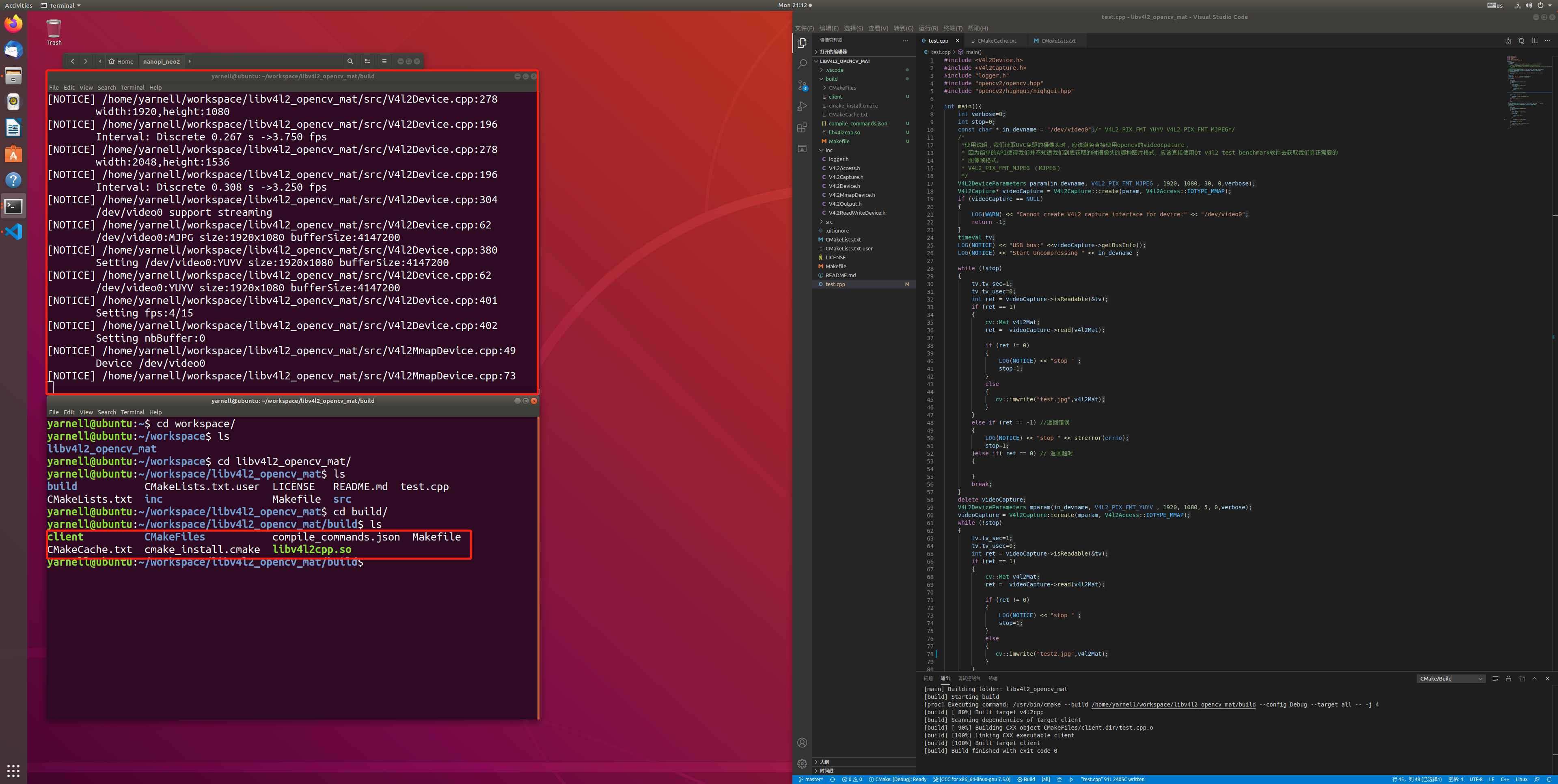Screen dimensions: 1558x784
Task: Toggle the list view in the file manager
Action: 367,61
